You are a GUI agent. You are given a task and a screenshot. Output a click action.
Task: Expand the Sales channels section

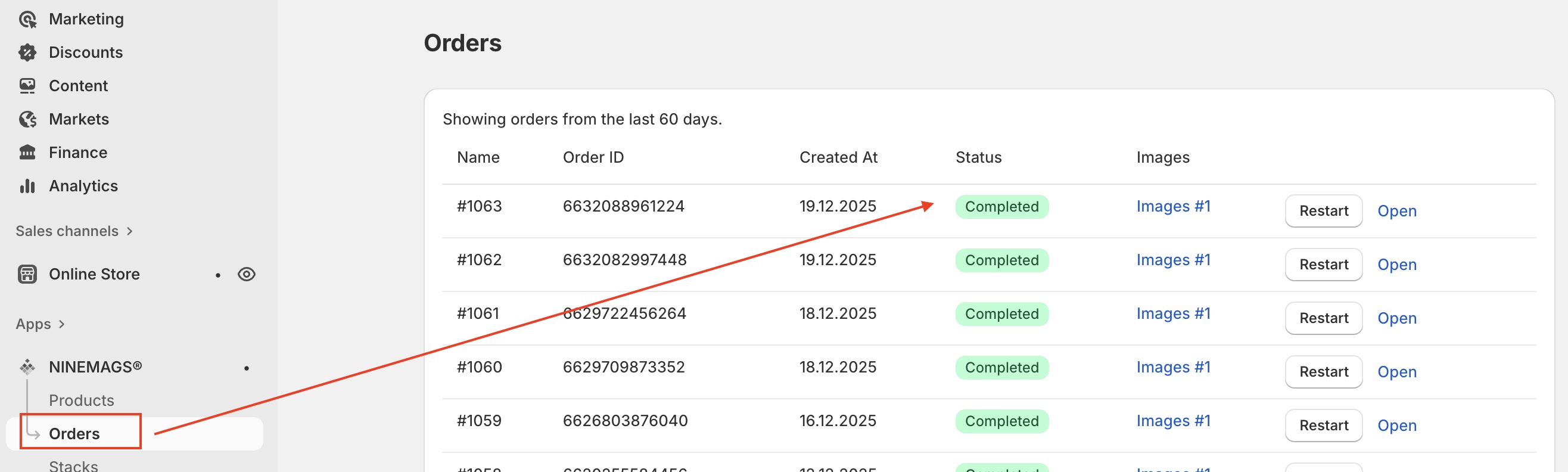click(x=74, y=231)
